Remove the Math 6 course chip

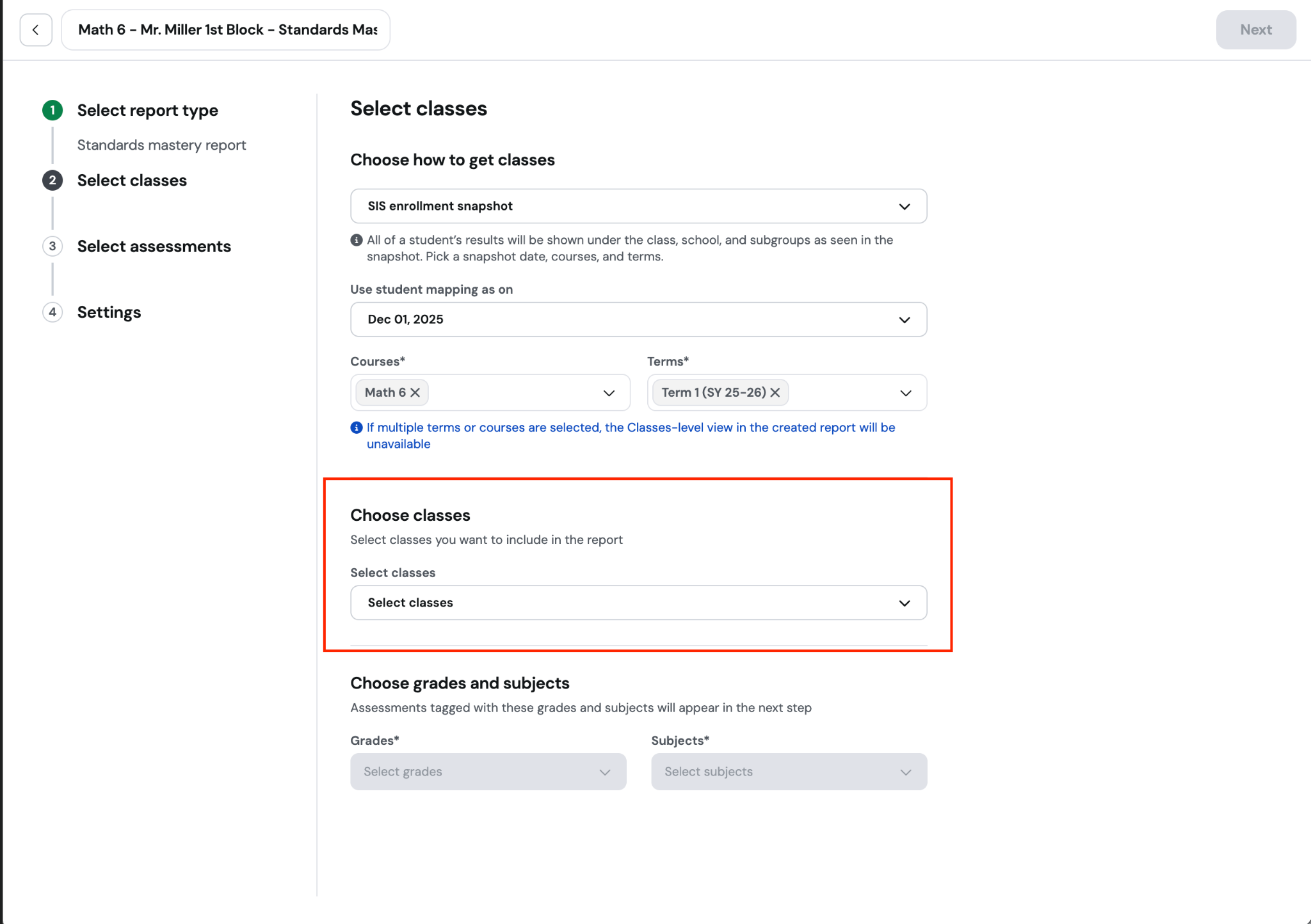point(415,392)
